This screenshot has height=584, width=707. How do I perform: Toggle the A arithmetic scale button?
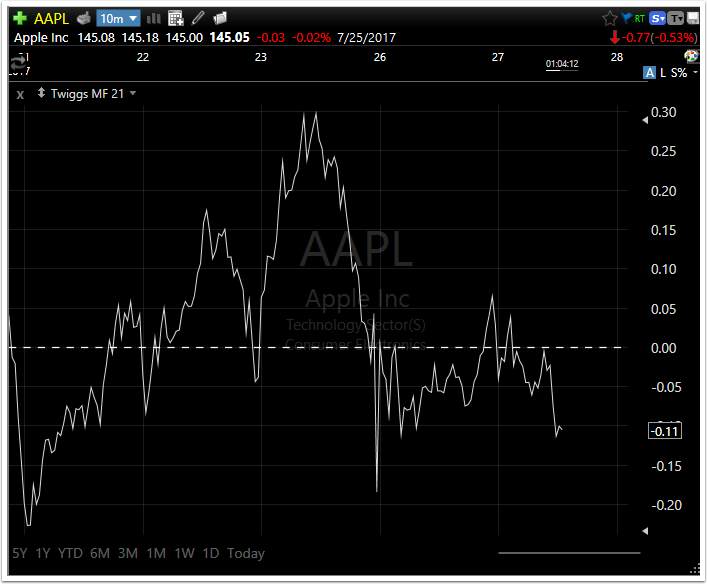pos(649,73)
